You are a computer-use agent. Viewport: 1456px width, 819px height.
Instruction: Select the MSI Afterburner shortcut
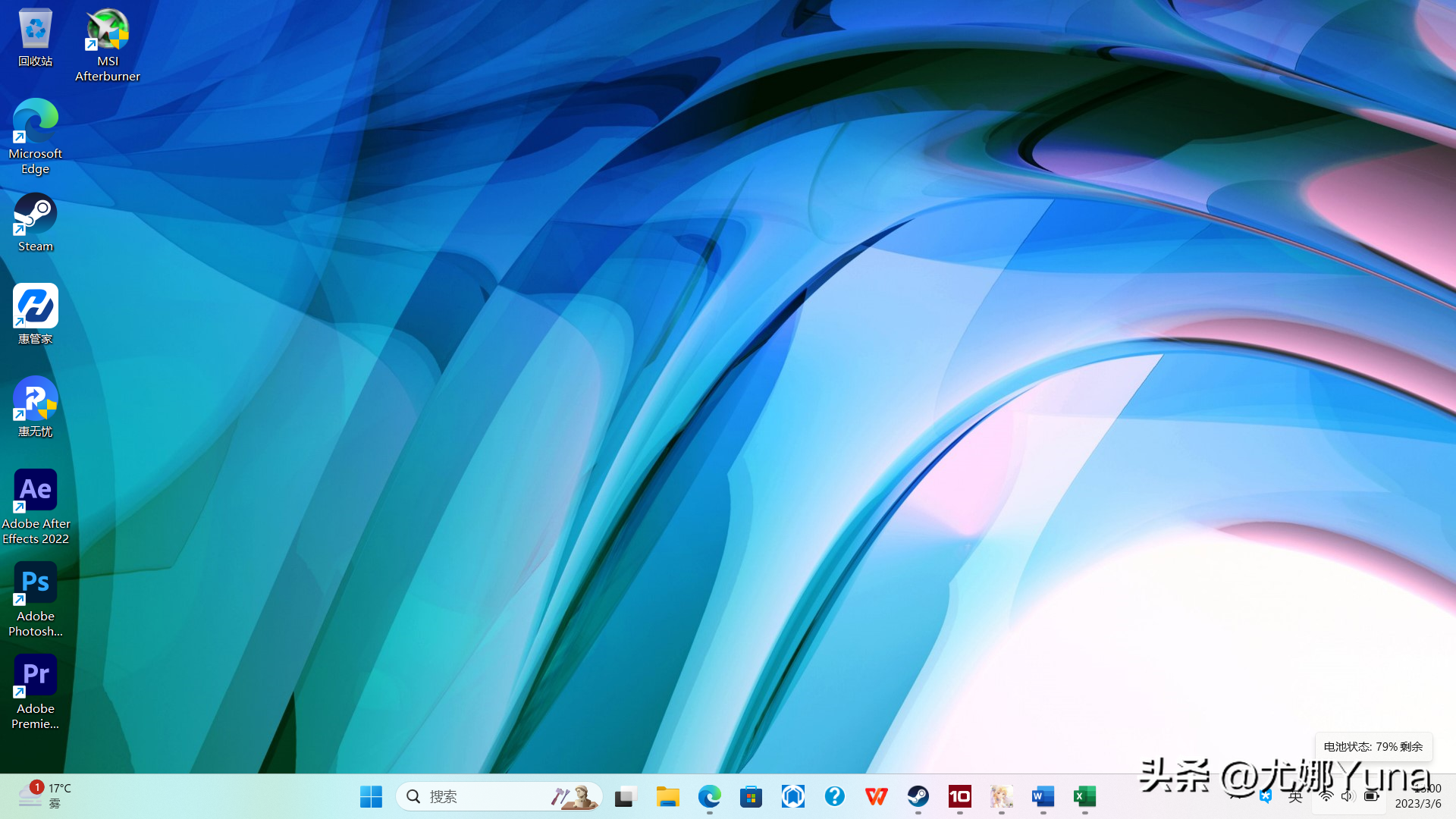108,44
